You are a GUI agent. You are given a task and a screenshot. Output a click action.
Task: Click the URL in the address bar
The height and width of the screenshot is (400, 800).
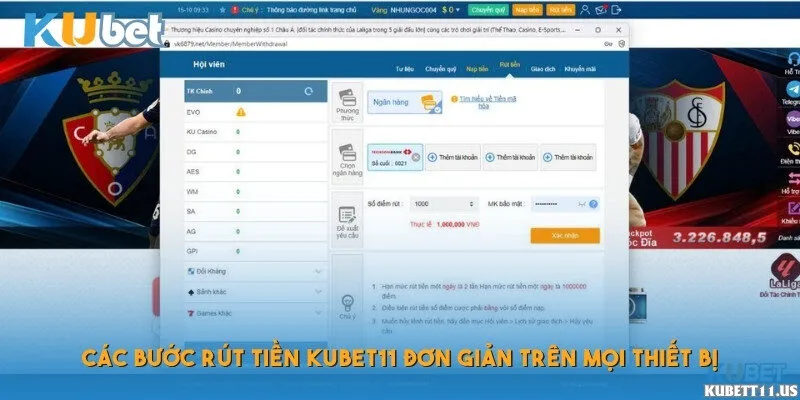pos(231,44)
